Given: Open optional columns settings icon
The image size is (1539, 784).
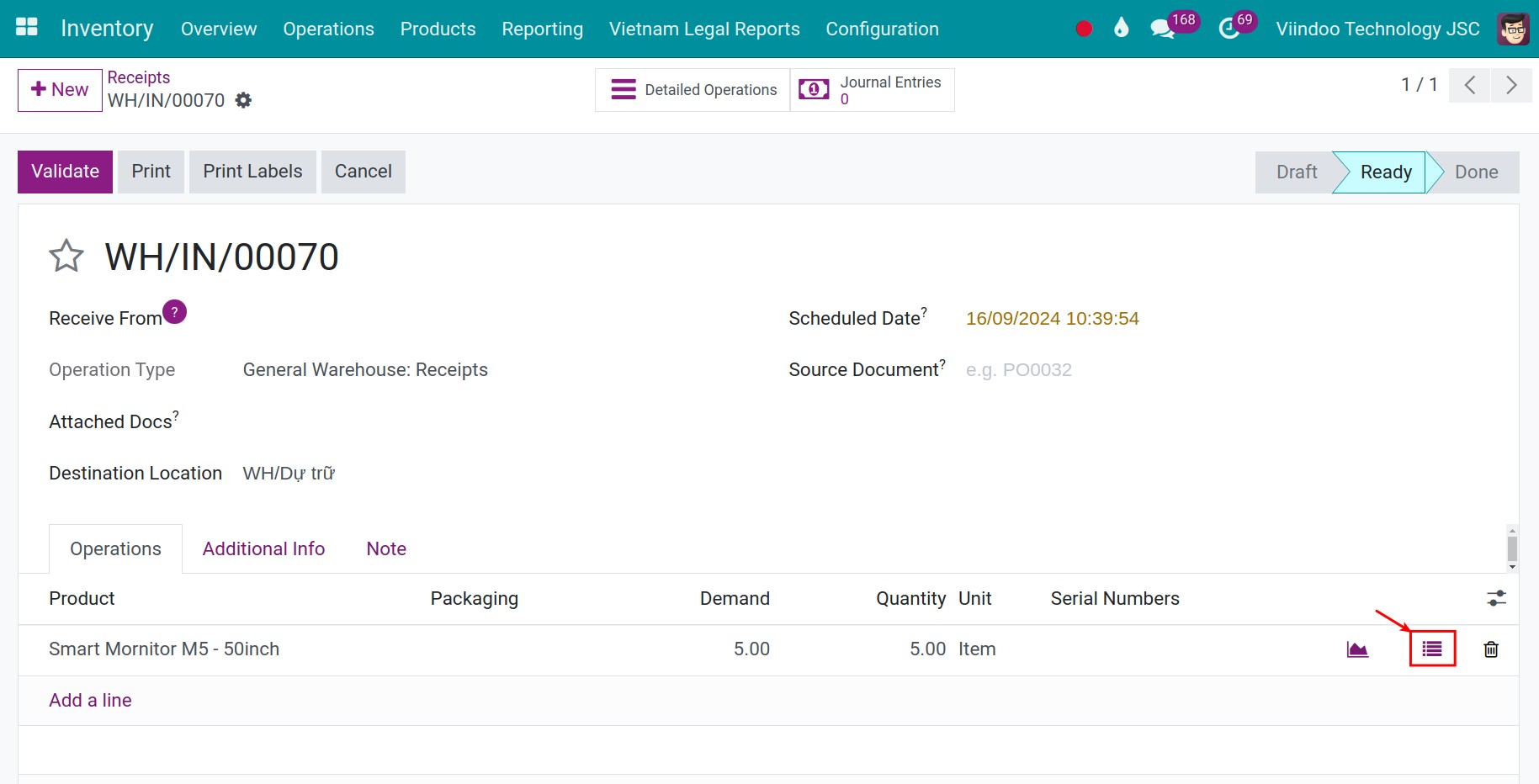Looking at the screenshot, I should pyautogui.click(x=1496, y=598).
